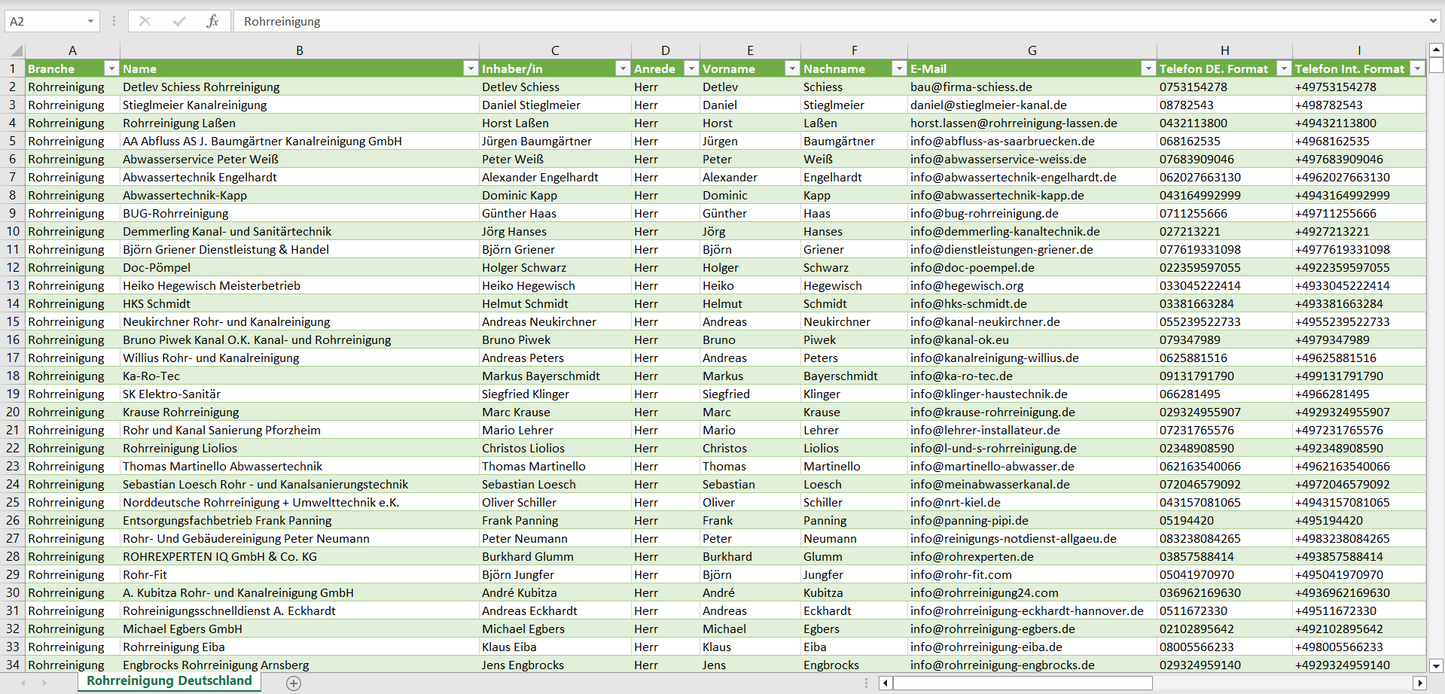Image resolution: width=1445 pixels, height=694 pixels.
Task: Click the Select All corner triangle
Action: coord(15,51)
